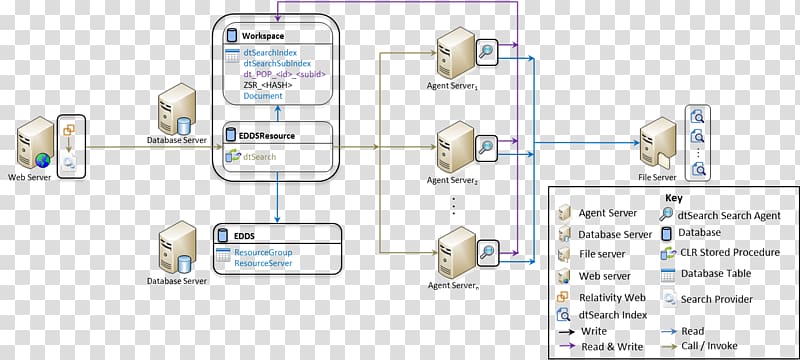Click the Search Provider icon below Relativity Web
Viewport: 800px width, 360px height.
click(70, 163)
